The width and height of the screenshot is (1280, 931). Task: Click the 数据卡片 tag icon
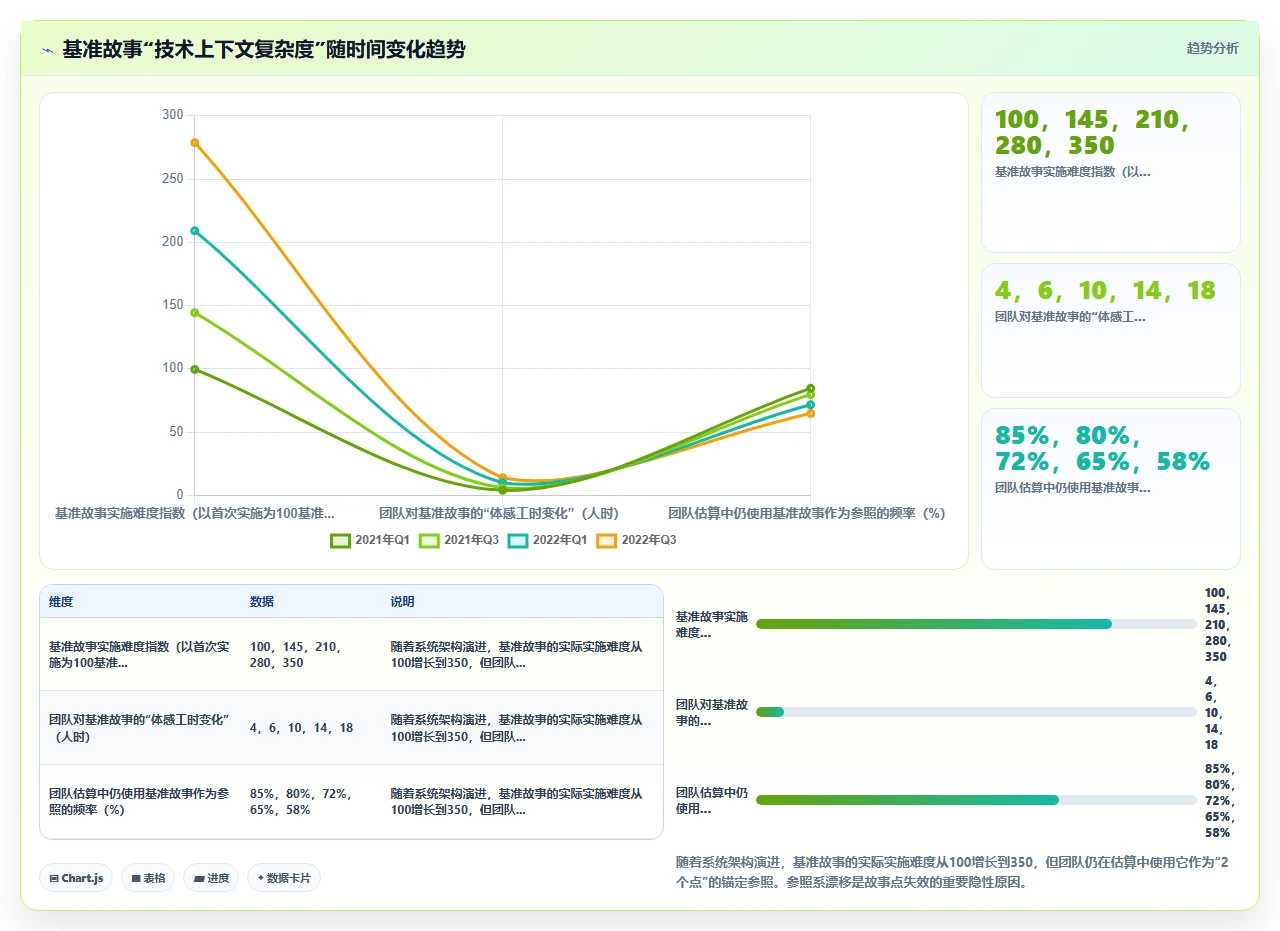click(x=261, y=878)
